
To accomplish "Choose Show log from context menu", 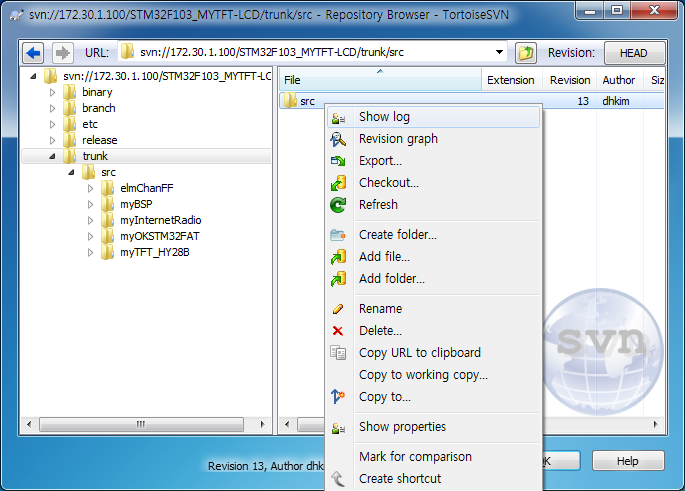I will click(433, 117).
